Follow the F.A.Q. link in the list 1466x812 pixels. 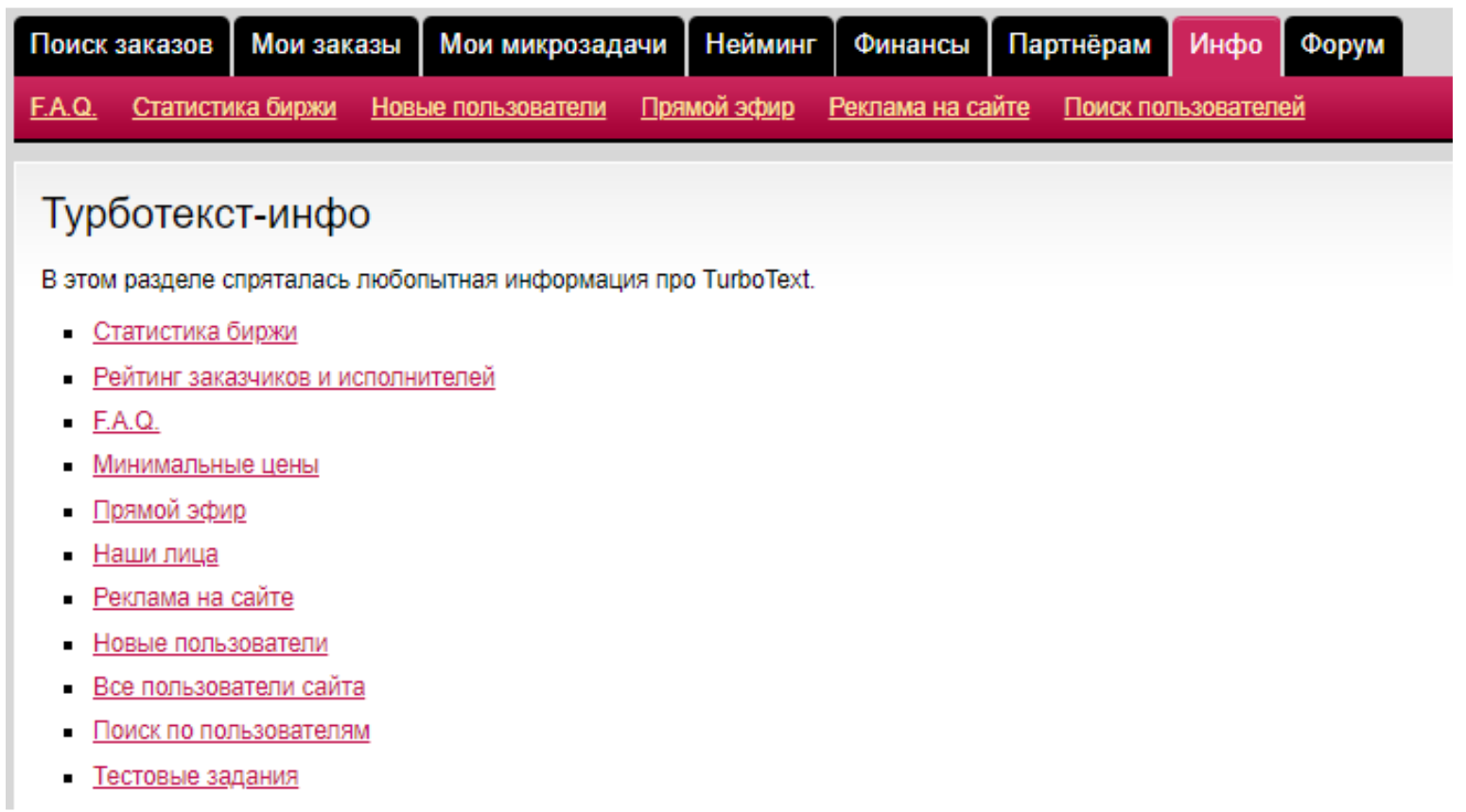pos(126,421)
